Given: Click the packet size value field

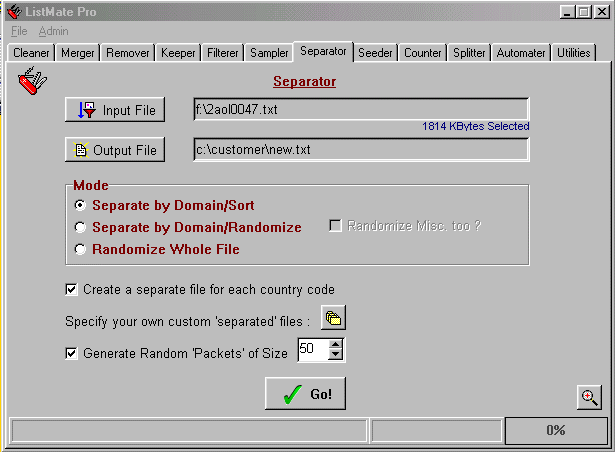Looking at the screenshot, I should pyautogui.click(x=310, y=350).
